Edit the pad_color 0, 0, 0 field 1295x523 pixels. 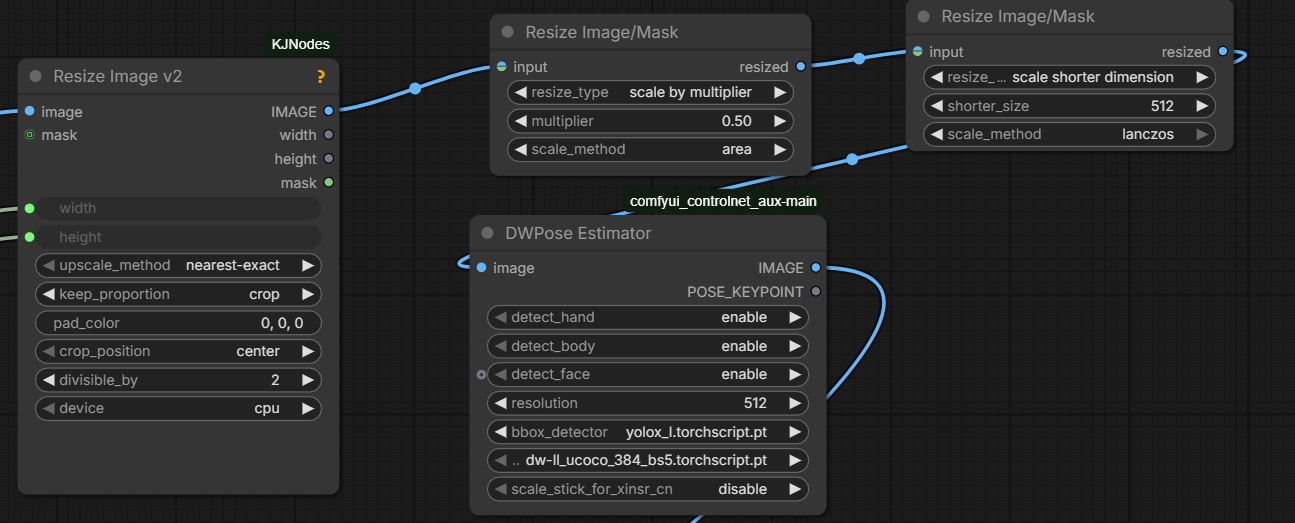coord(178,323)
